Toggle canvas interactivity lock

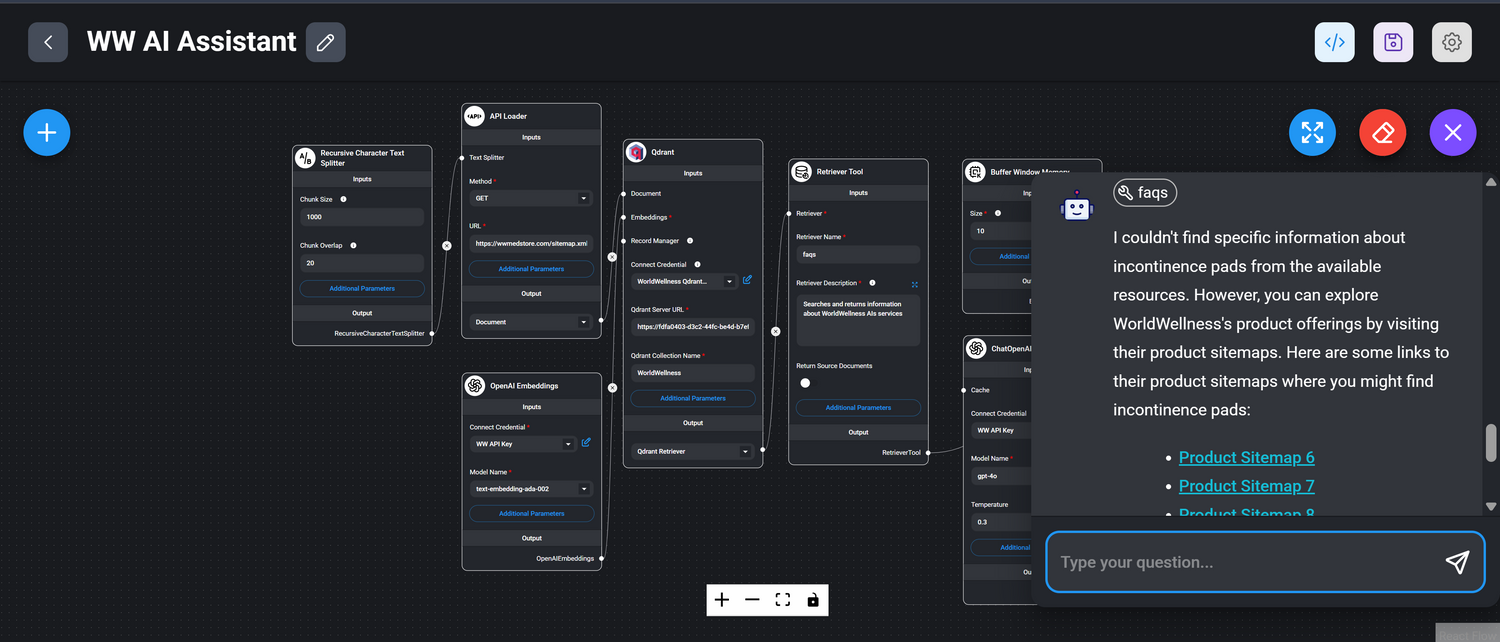(x=813, y=600)
